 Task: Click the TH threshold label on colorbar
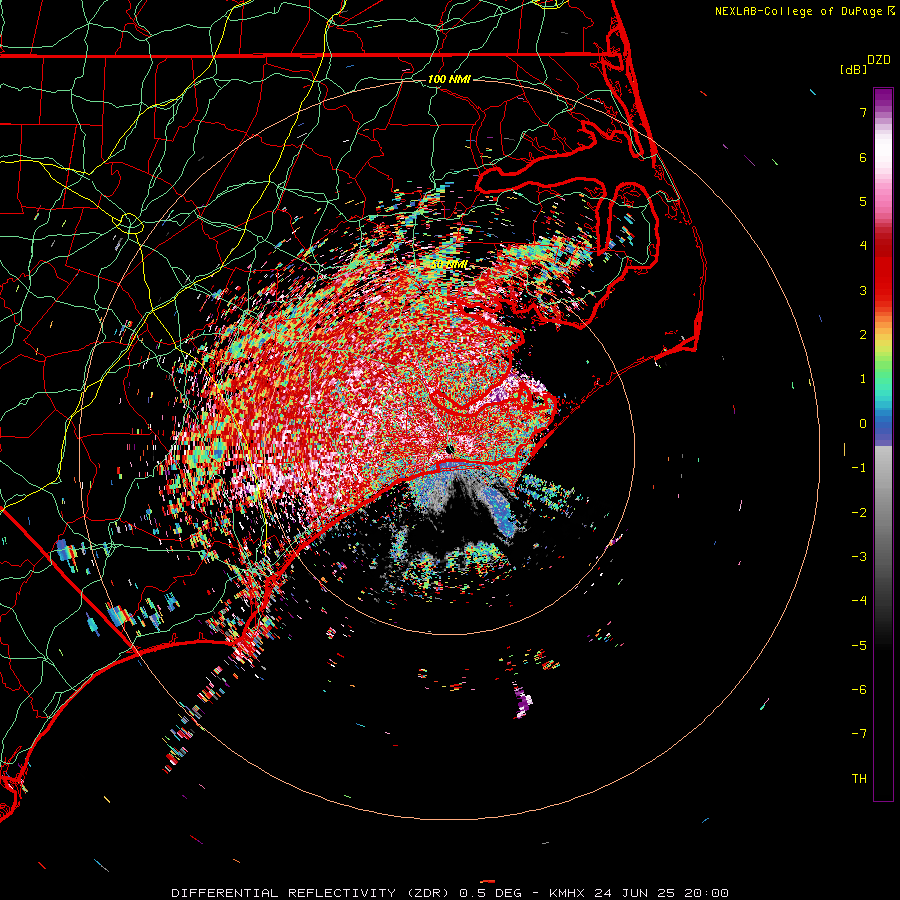859,779
